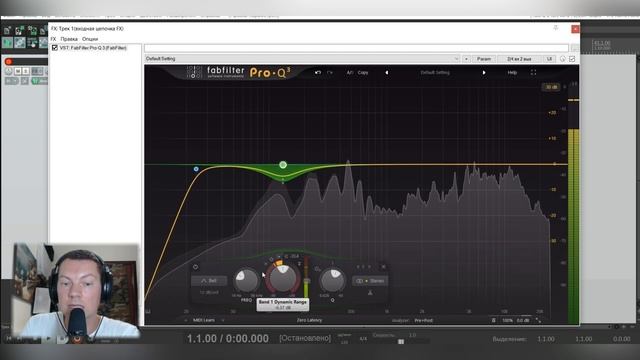The height and width of the screenshot is (360, 640).
Task: Click the FabFilter Pro-Q 3 undo arrow
Action: point(318,73)
